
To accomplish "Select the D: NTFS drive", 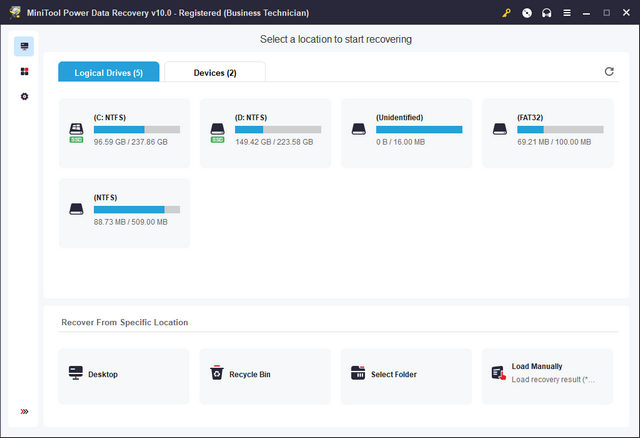I will 265,130.
